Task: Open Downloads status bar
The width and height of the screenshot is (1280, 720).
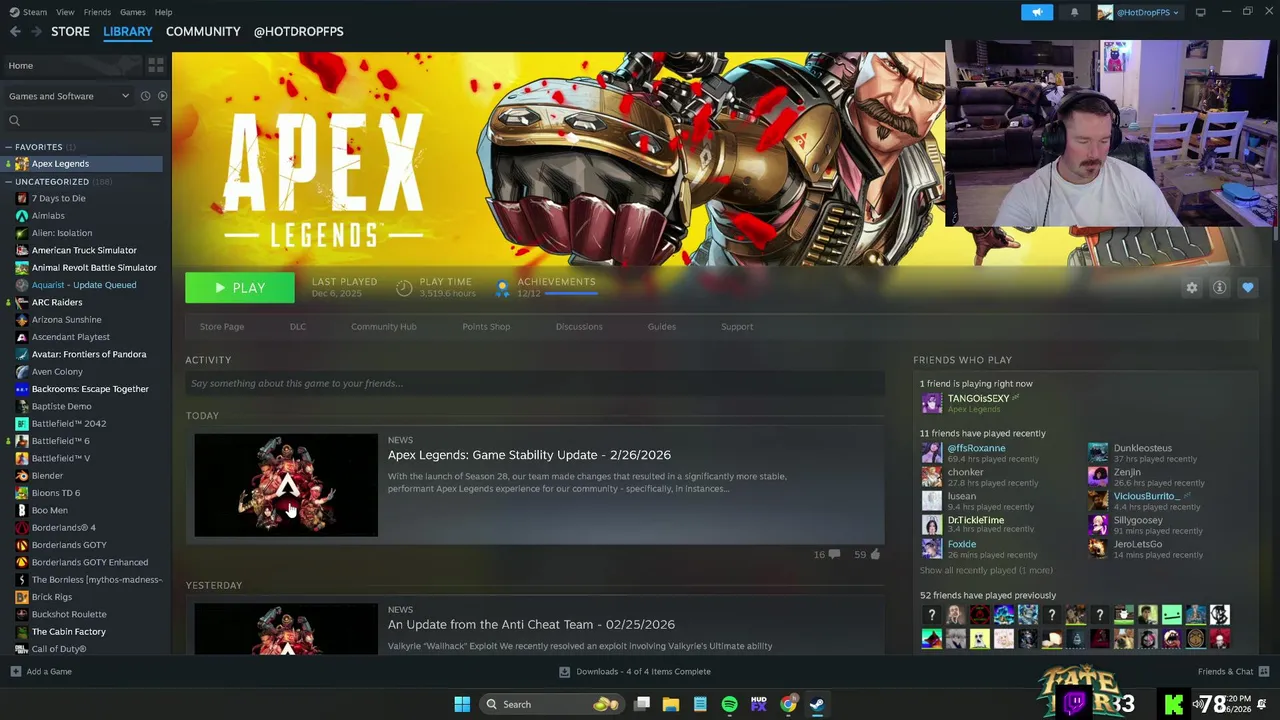Action: 634,672
